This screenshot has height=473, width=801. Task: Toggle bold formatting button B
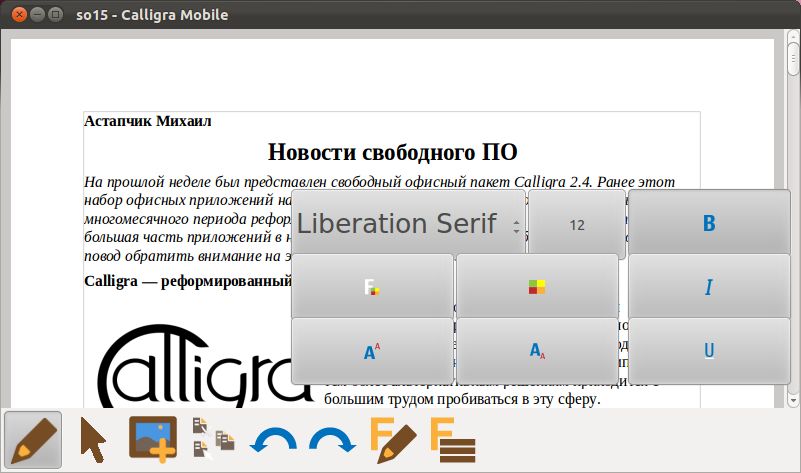tap(709, 223)
